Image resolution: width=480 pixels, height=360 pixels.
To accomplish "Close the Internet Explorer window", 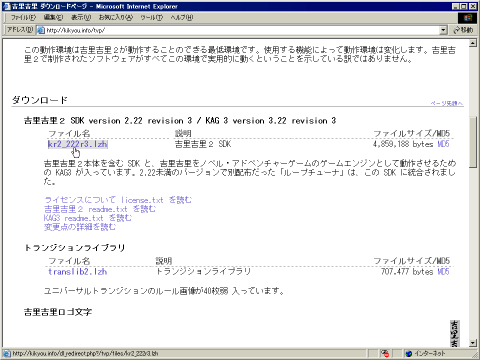I will [x=473, y=6].
